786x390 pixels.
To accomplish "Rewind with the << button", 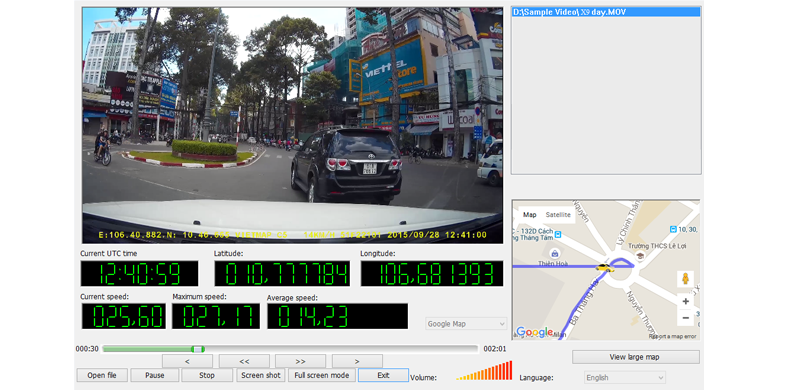I will [x=244, y=361].
